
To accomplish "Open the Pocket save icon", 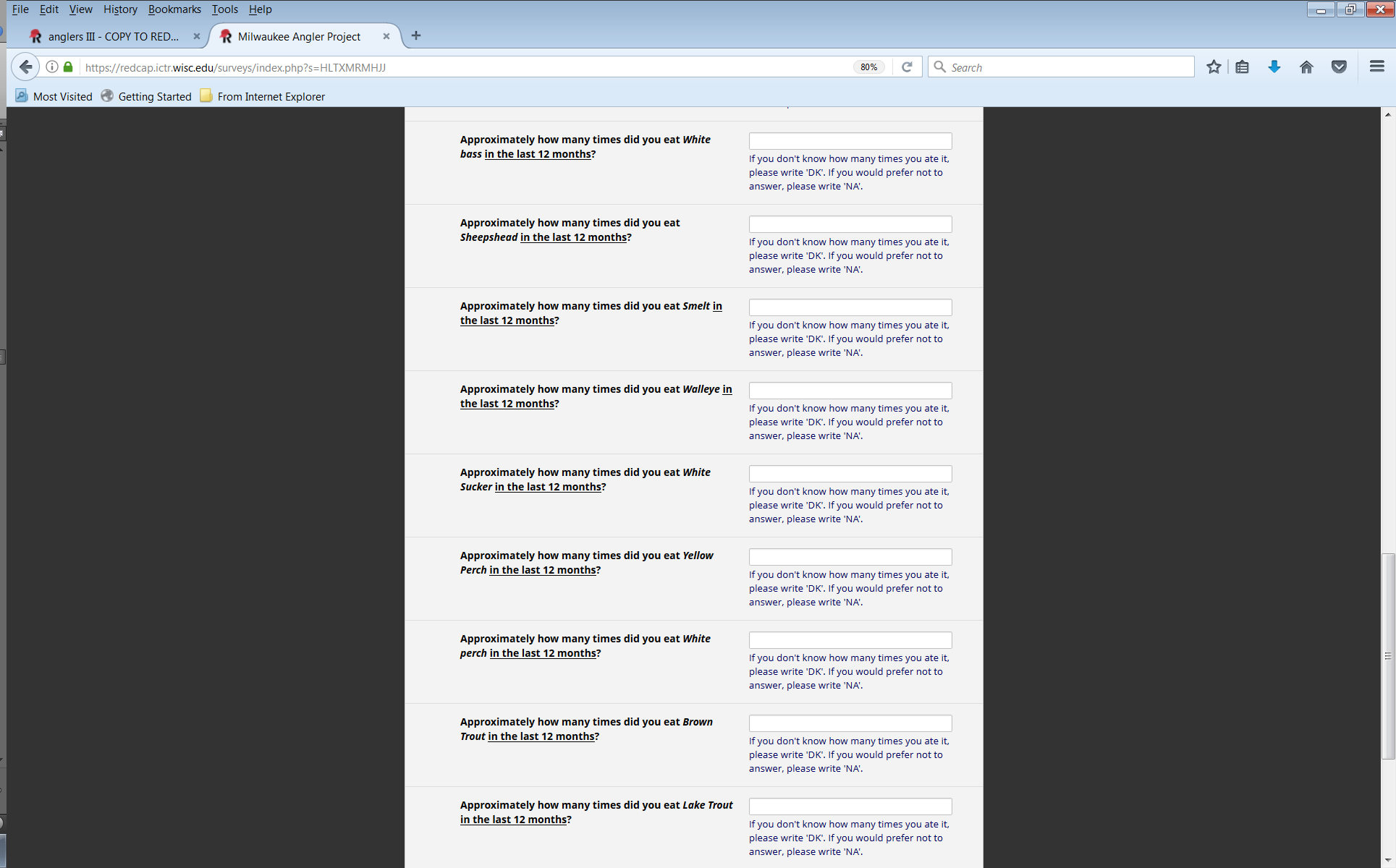I will [1339, 67].
